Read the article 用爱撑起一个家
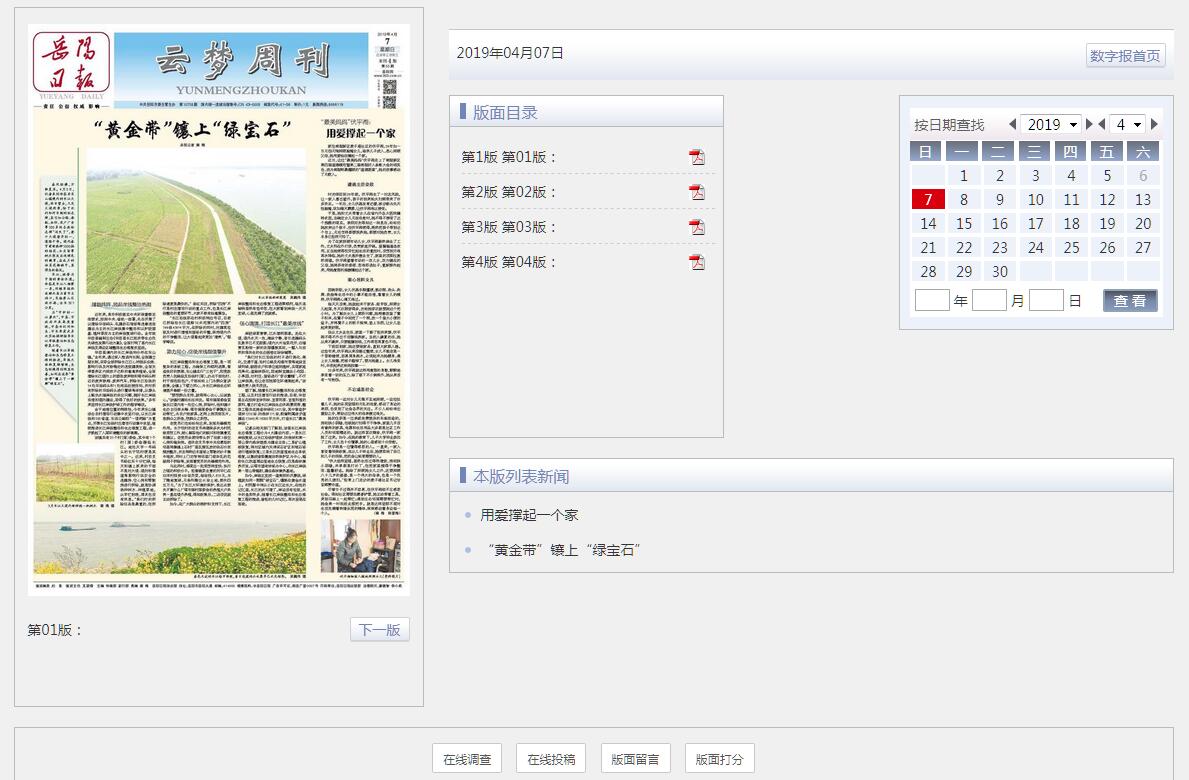 point(529,515)
